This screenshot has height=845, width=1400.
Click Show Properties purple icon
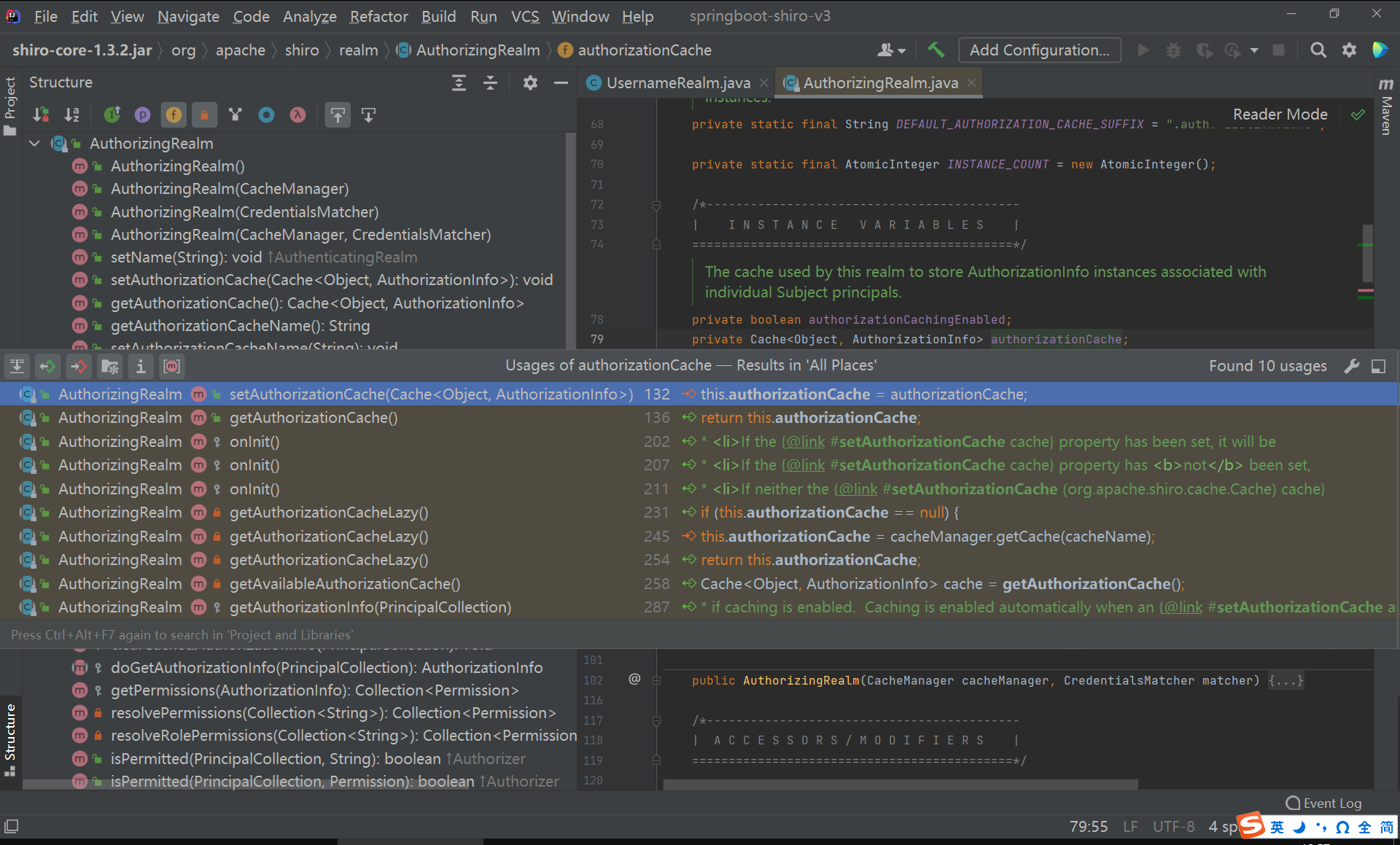(142, 115)
